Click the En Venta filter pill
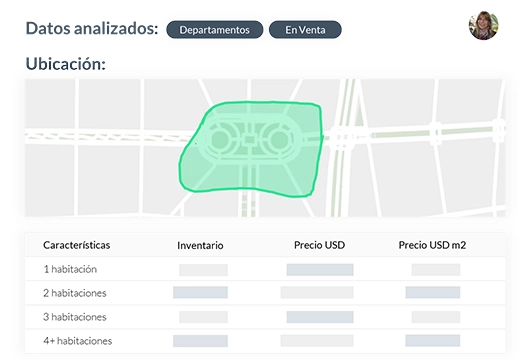 pos(305,30)
